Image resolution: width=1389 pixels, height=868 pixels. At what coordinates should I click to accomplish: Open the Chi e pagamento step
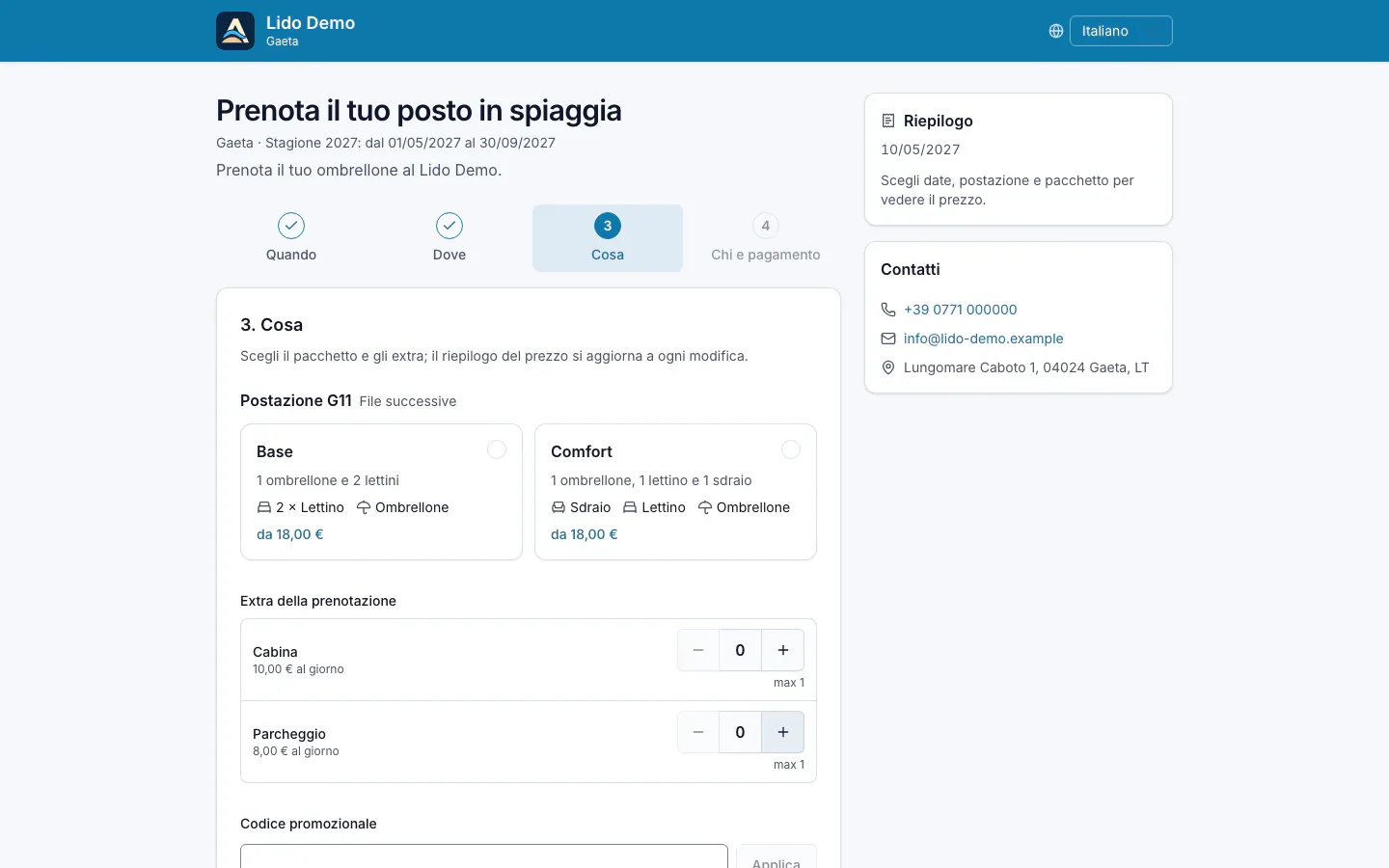766,238
